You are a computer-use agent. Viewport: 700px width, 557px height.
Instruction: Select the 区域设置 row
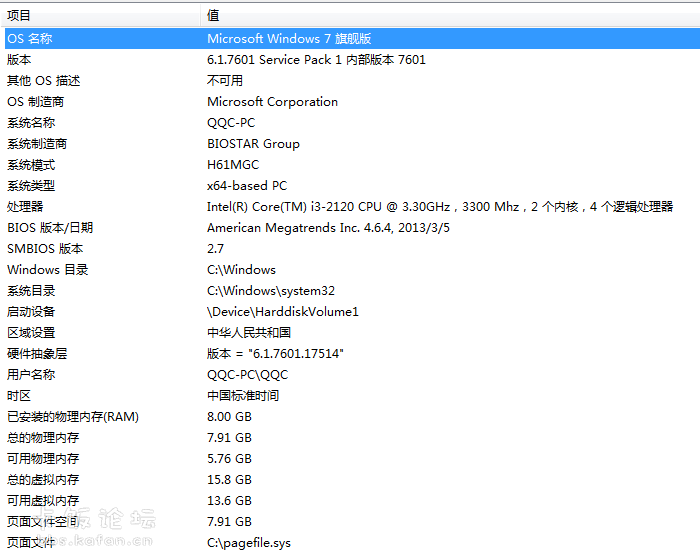[x=352, y=333]
